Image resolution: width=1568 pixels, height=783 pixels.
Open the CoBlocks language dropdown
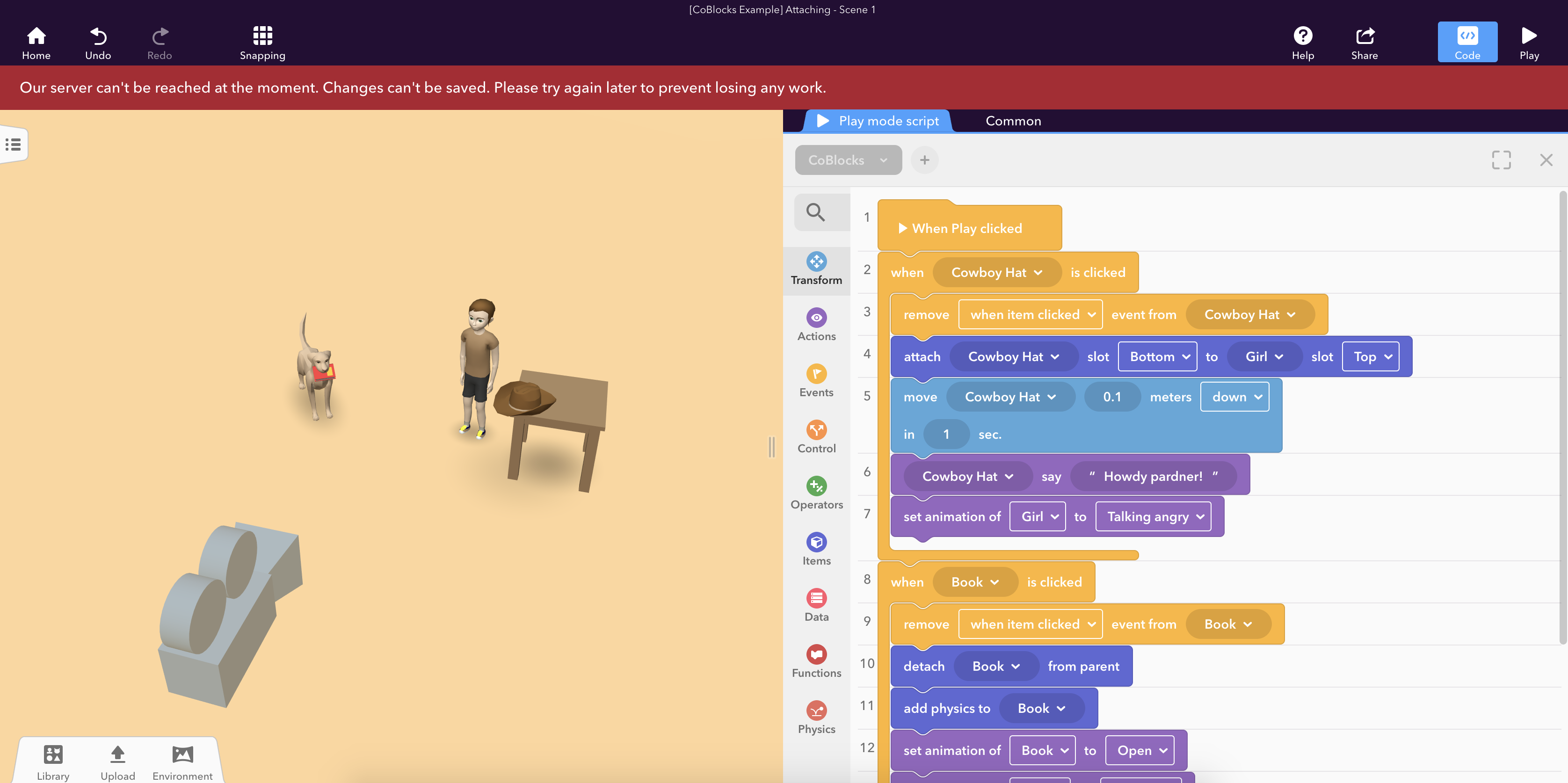click(x=848, y=160)
